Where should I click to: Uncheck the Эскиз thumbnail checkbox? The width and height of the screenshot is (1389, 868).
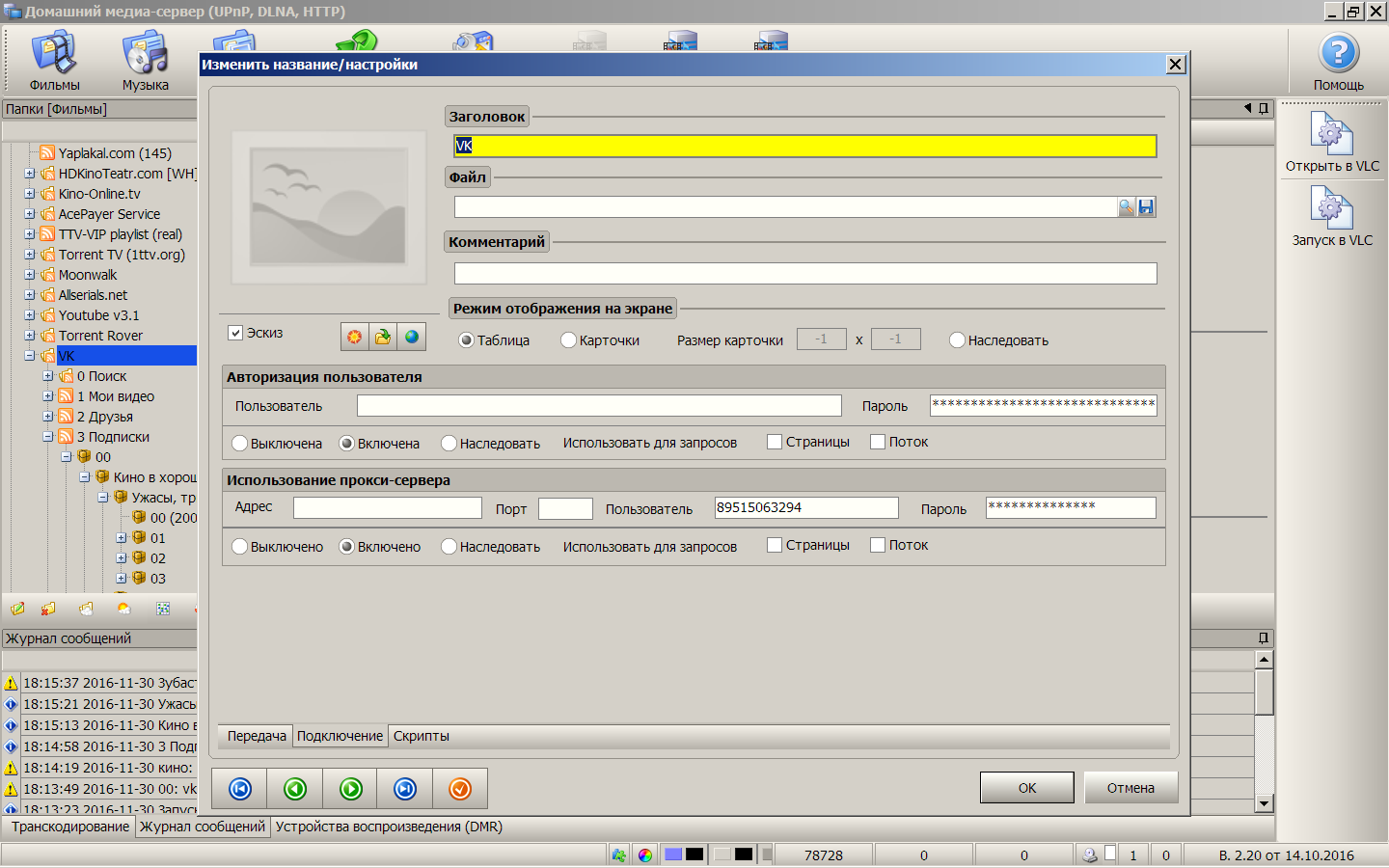point(235,333)
